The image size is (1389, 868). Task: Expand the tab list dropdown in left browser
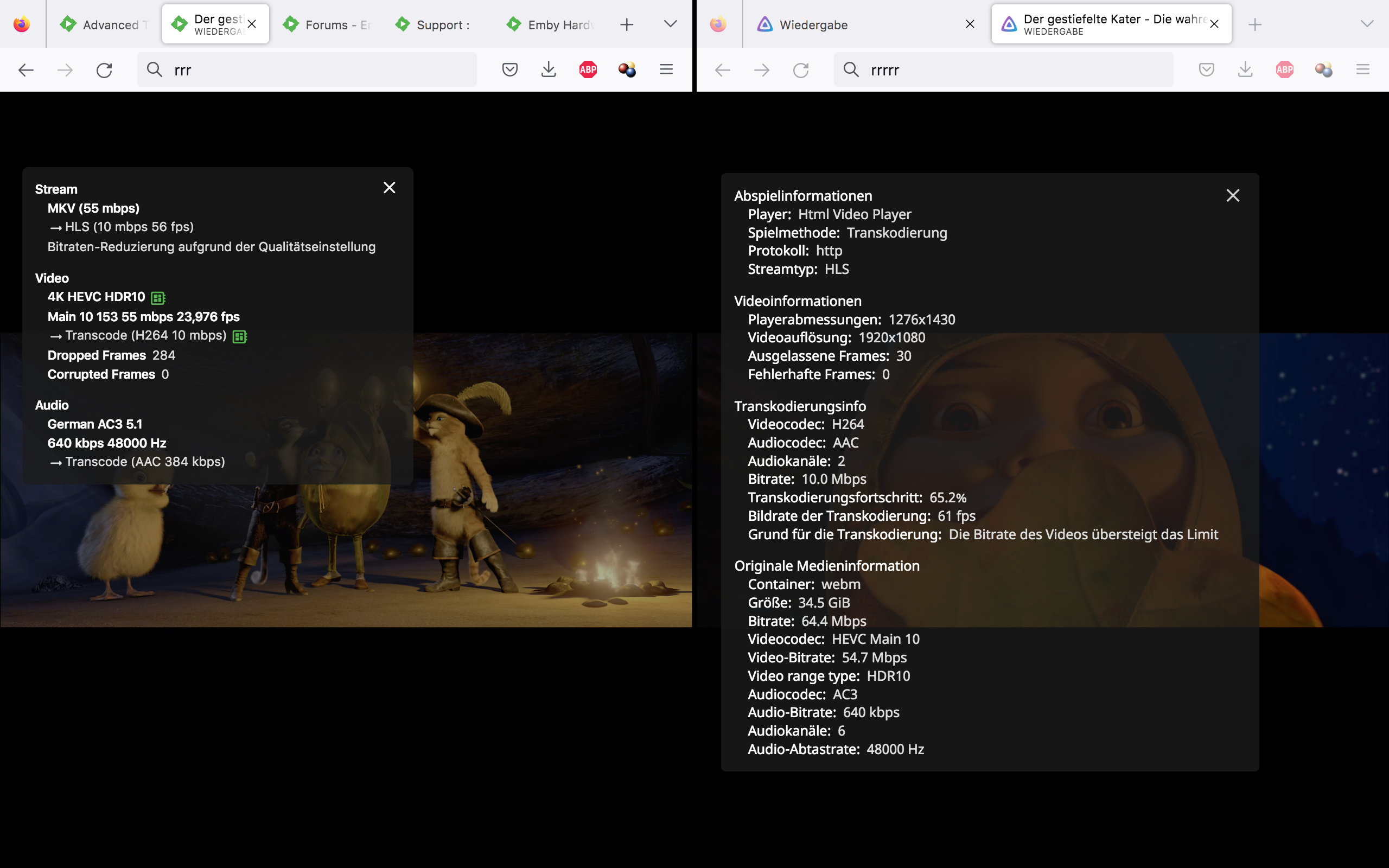tap(670, 24)
